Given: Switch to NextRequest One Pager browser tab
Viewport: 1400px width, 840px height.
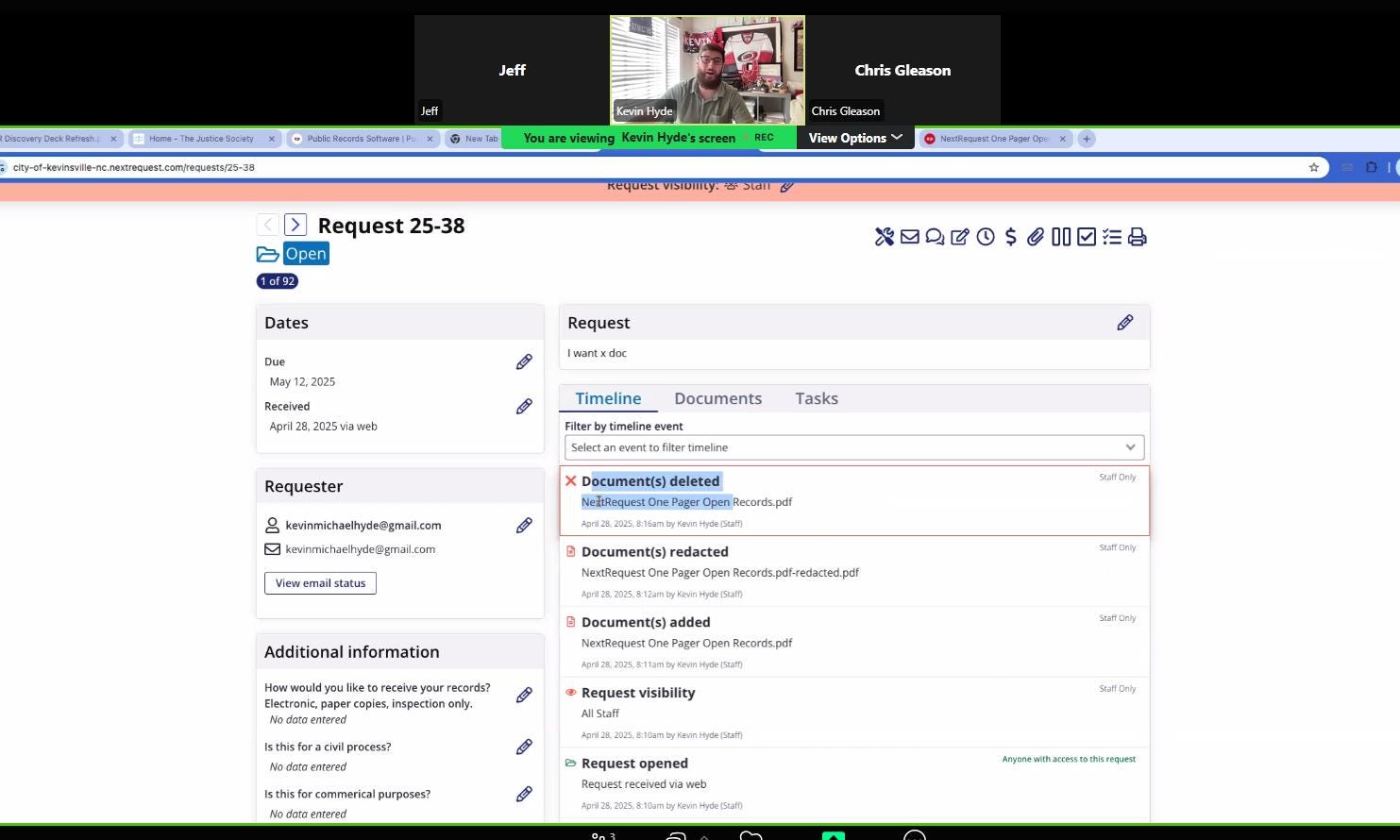Looking at the screenshot, I should 993,139.
